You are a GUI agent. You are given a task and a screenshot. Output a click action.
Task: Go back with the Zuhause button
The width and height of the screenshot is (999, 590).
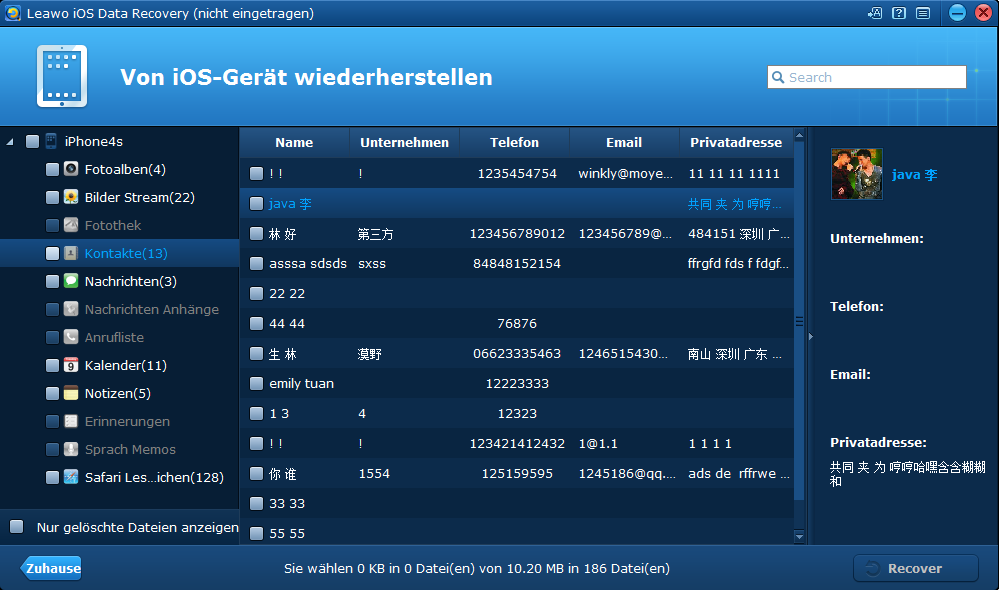[51, 568]
